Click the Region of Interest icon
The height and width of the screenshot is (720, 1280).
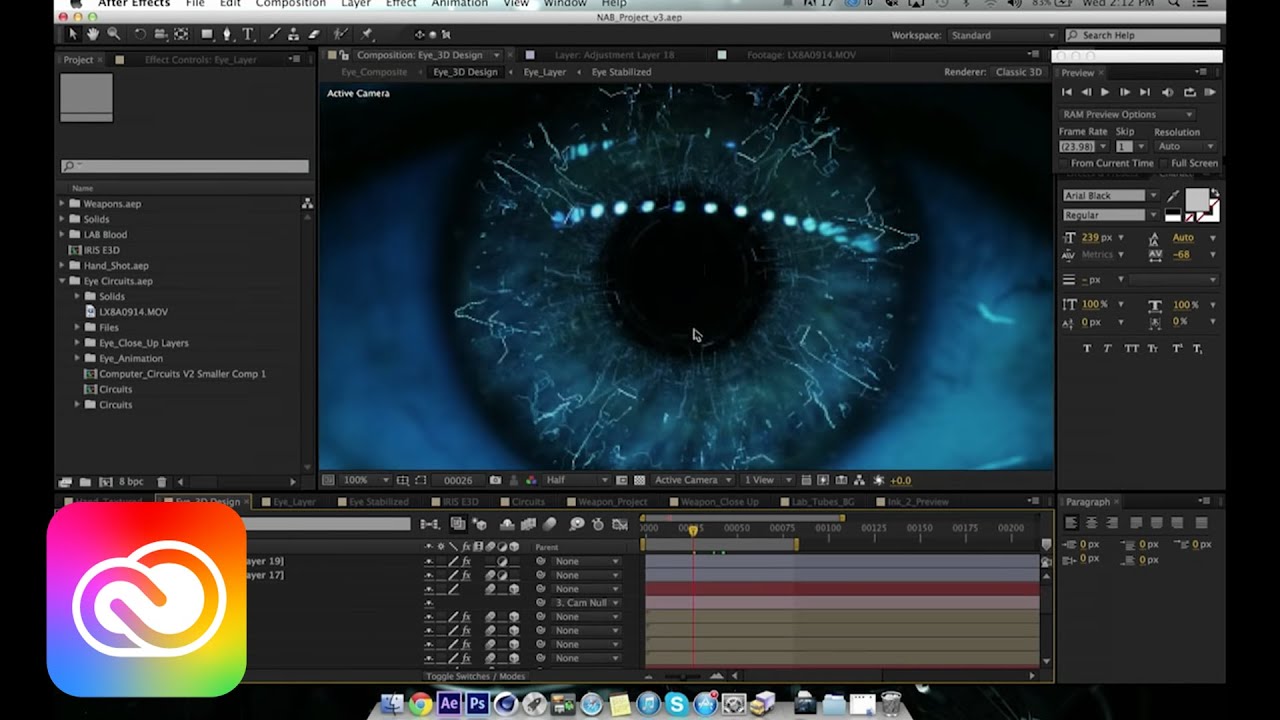point(622,480)
